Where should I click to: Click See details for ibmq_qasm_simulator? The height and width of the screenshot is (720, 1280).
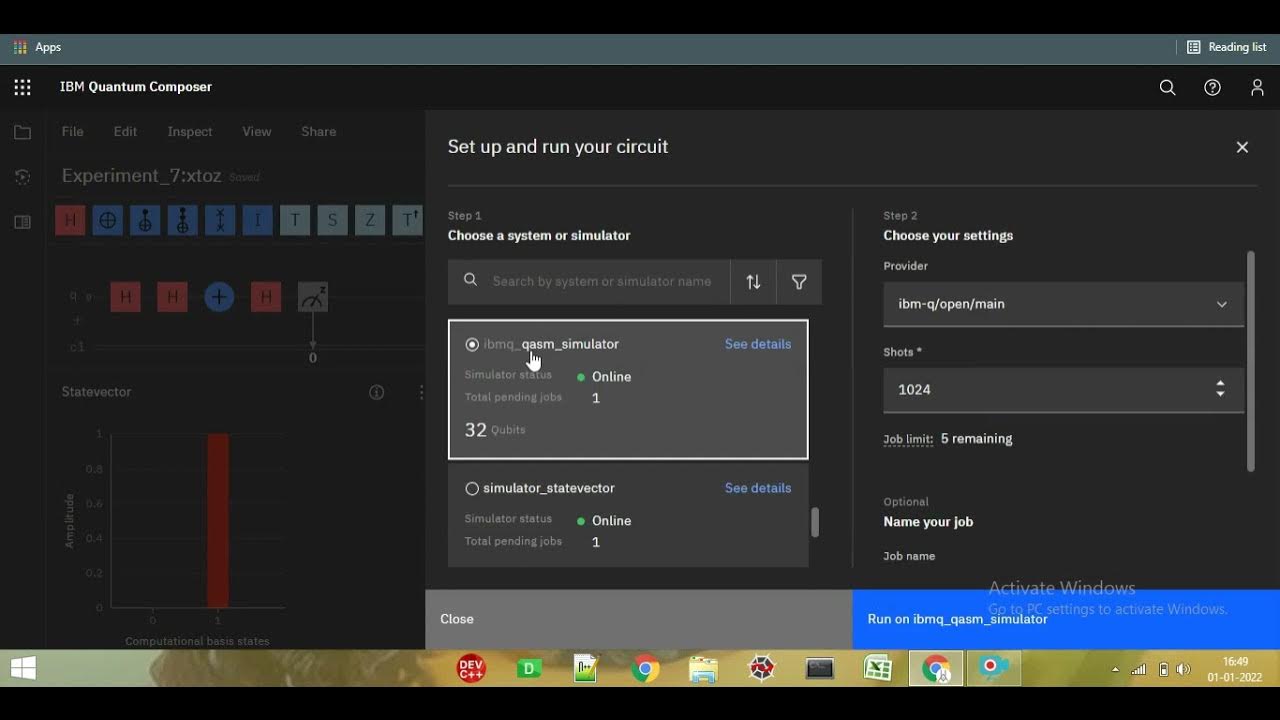tap(758, 344)
